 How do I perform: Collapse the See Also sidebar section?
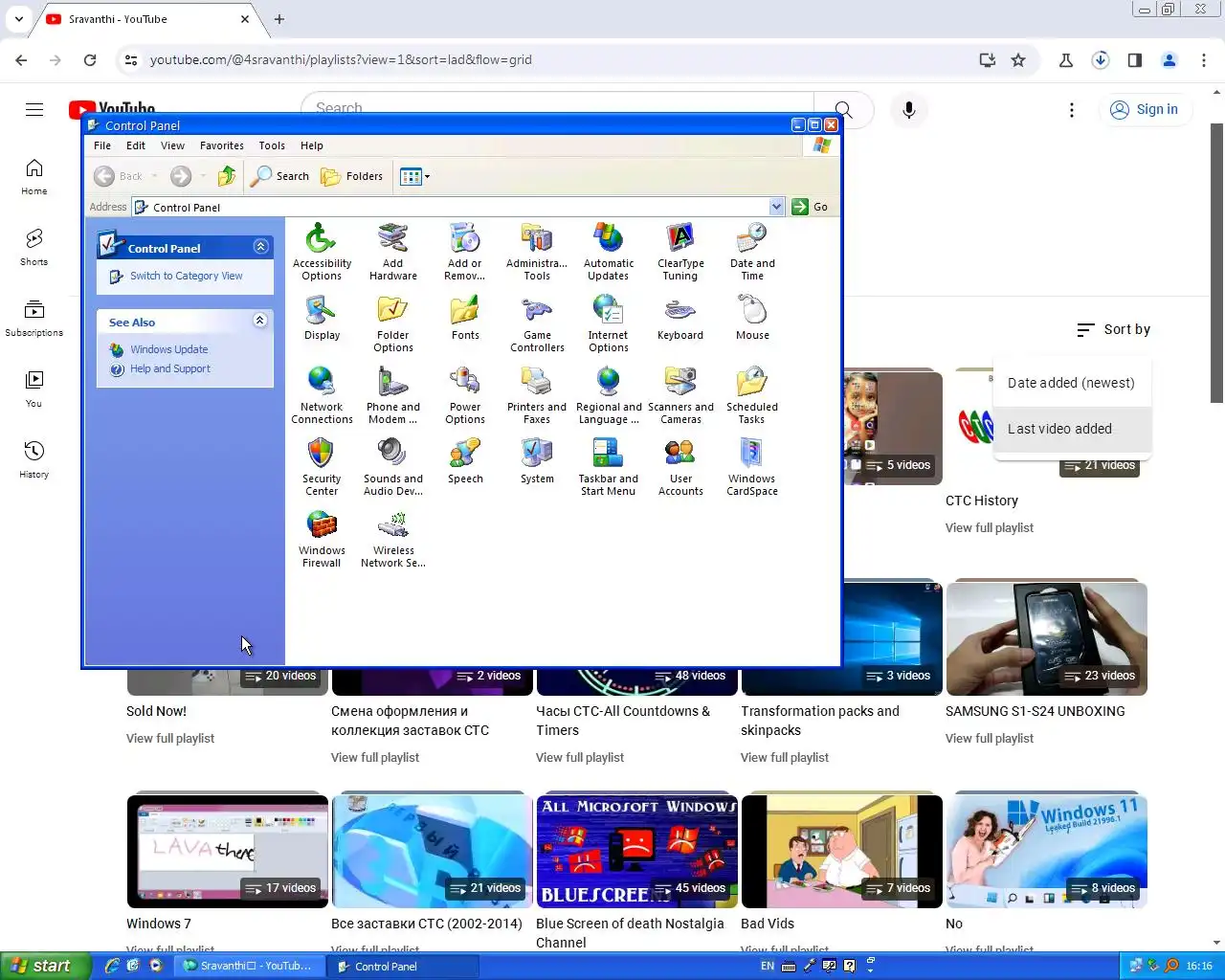(x=259, y=321)
